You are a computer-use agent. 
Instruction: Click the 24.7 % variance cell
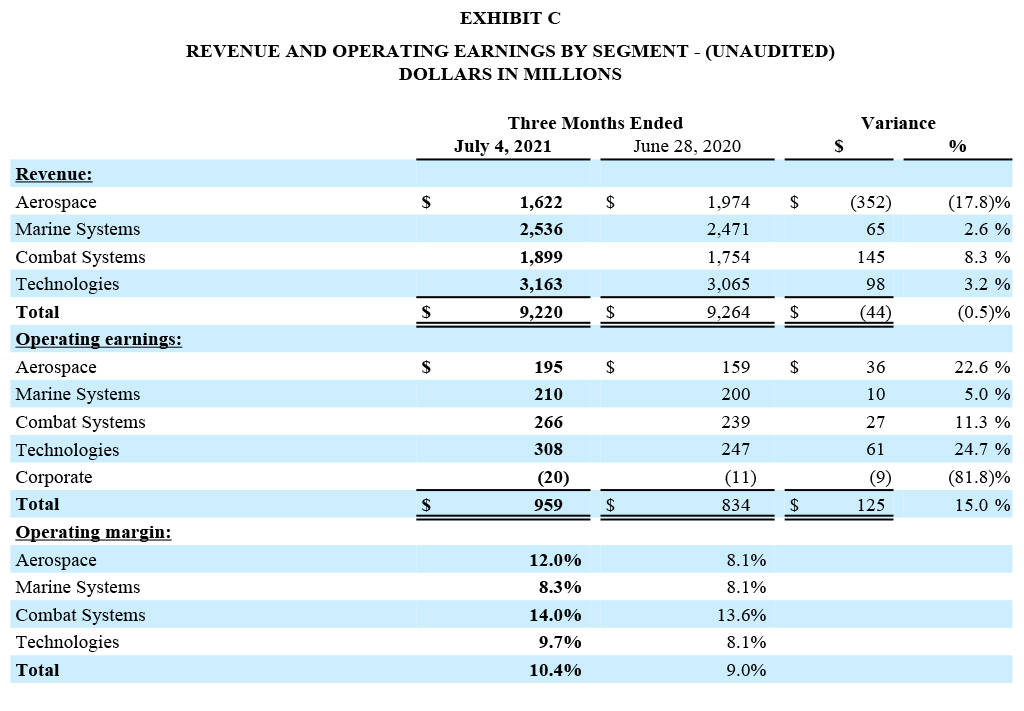[x=982, y=450]
